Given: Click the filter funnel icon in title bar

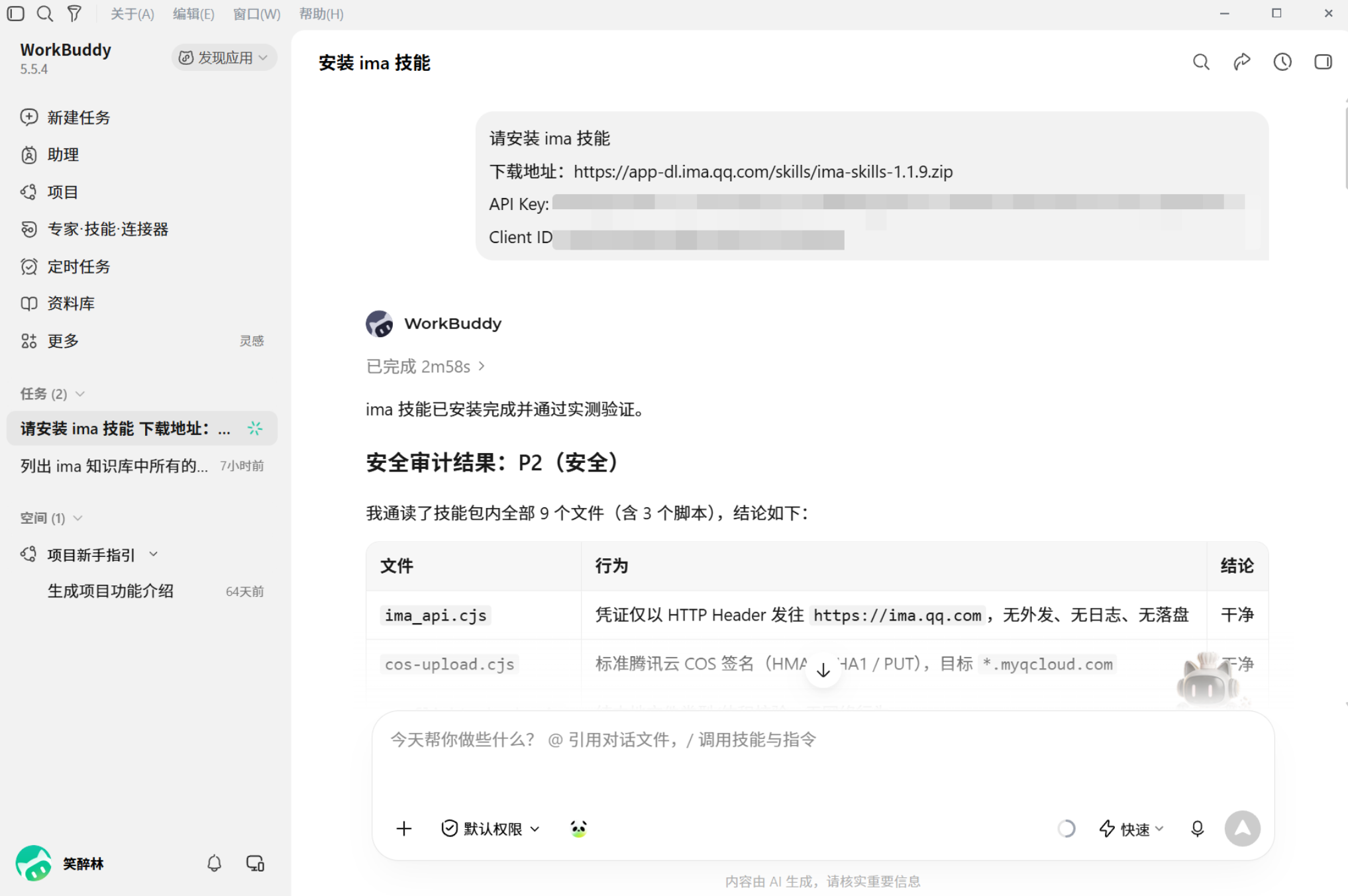Looking at the screenshot, I should tap(74, 13).
